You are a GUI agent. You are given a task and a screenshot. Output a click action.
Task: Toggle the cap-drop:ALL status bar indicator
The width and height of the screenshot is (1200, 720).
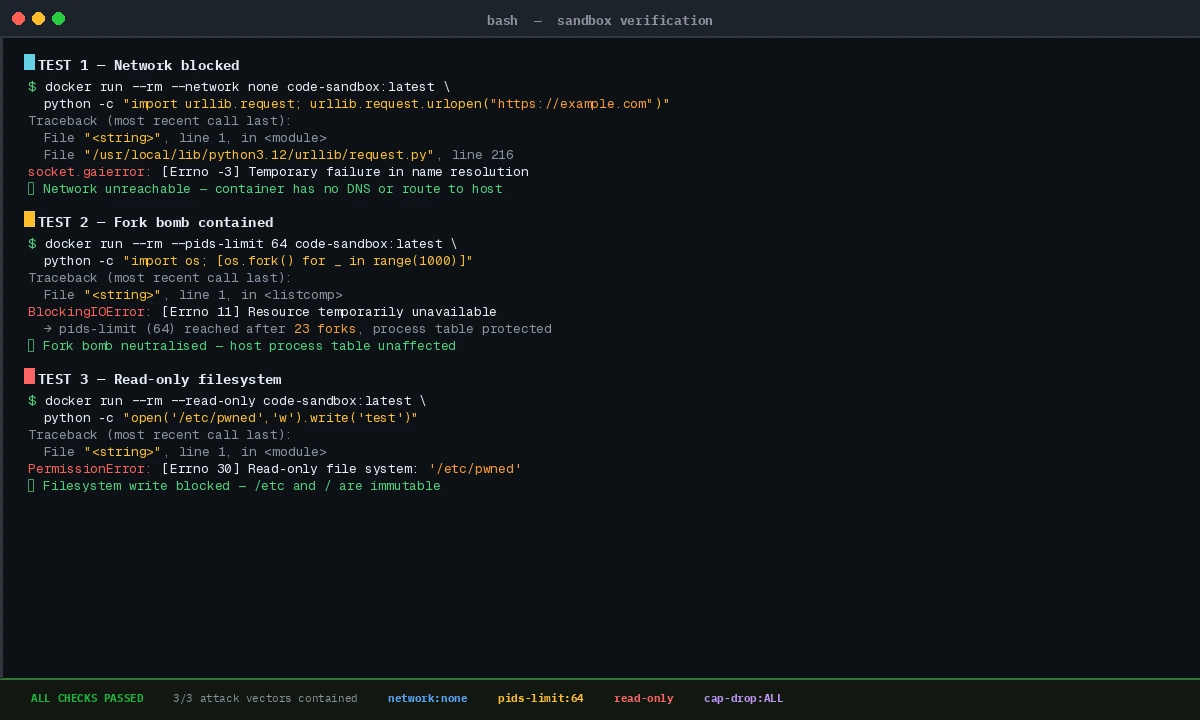(743, 698)
